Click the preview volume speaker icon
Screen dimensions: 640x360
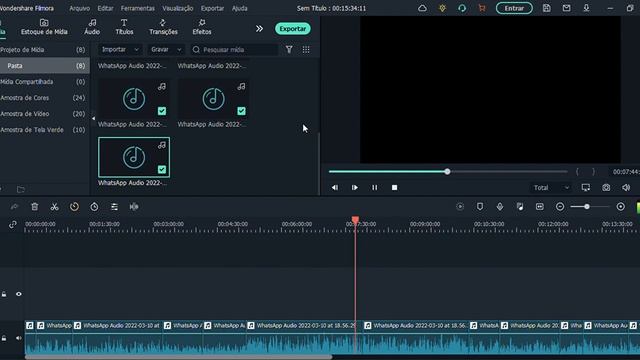[x=626, y=187]
